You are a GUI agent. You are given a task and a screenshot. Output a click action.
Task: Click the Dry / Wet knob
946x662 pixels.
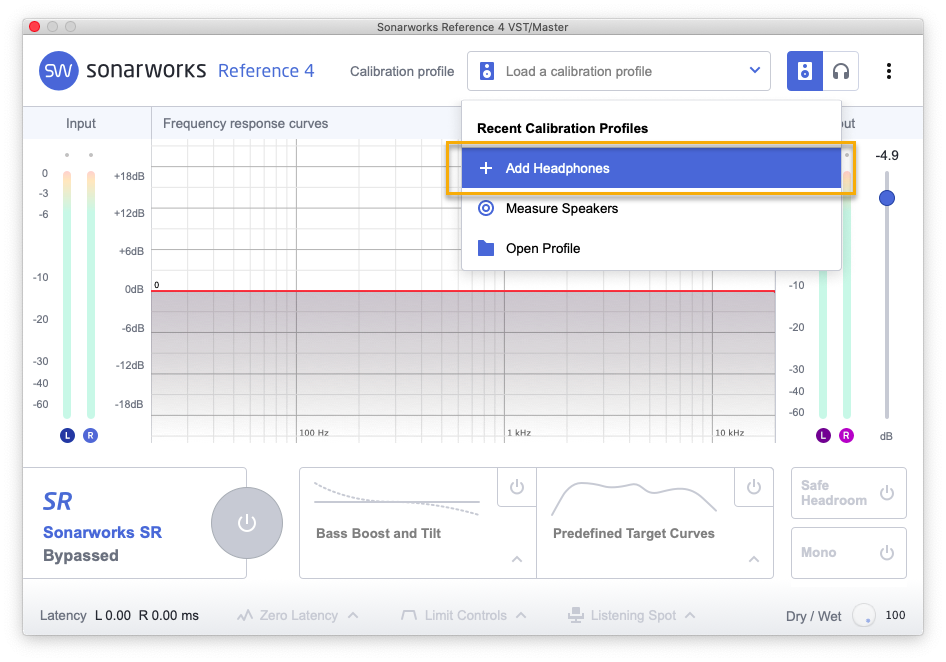(x=863, y=616)
